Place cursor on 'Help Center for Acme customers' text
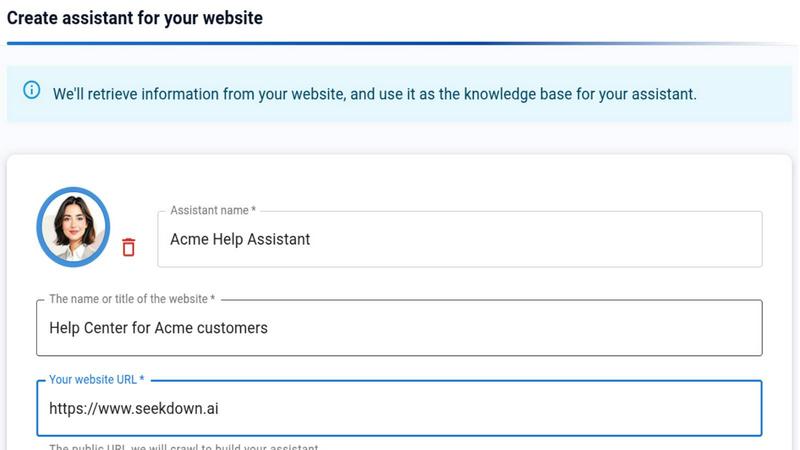 pyautogui.click(x=158, y=328)
